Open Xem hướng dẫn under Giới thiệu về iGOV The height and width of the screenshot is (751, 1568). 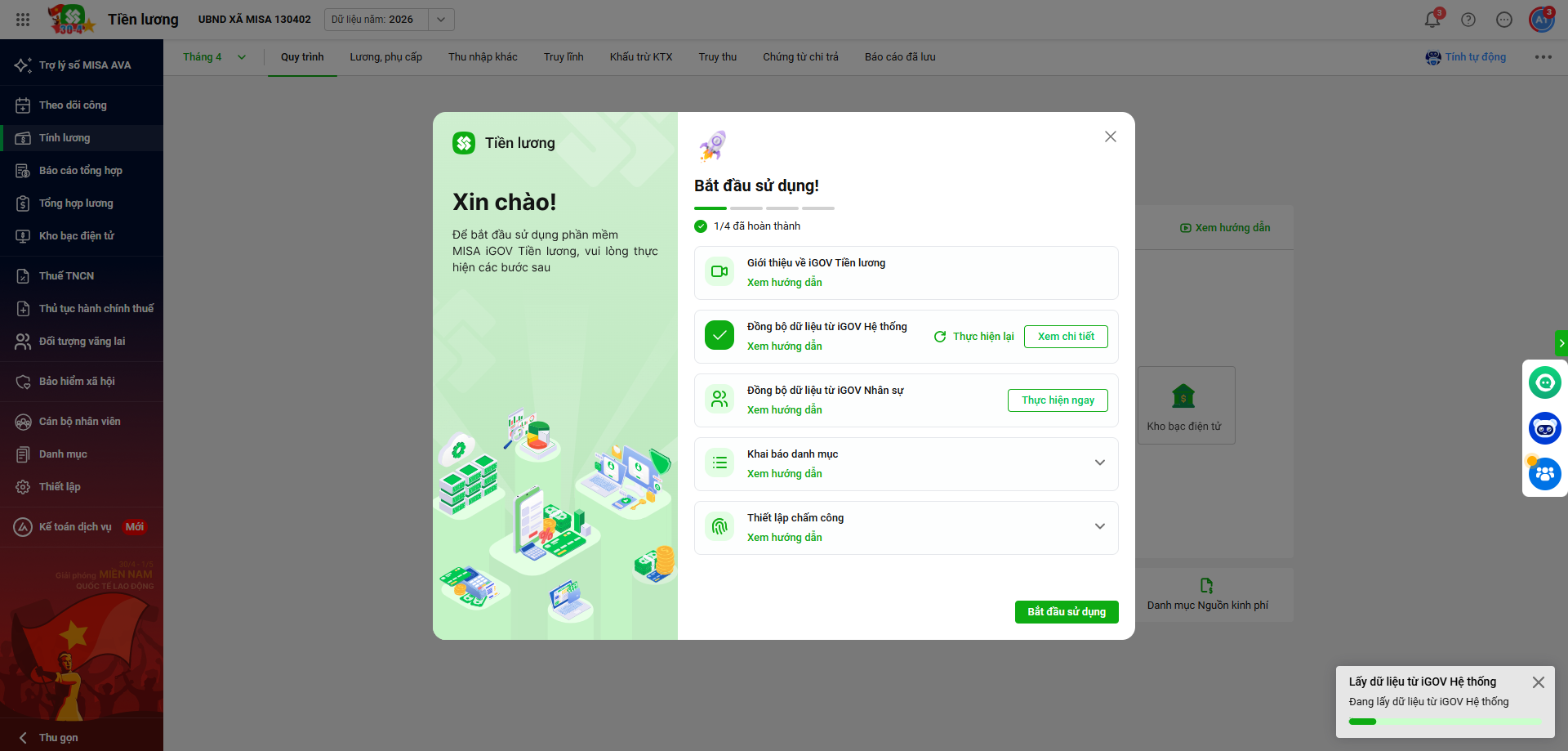(x=785, y=283)
